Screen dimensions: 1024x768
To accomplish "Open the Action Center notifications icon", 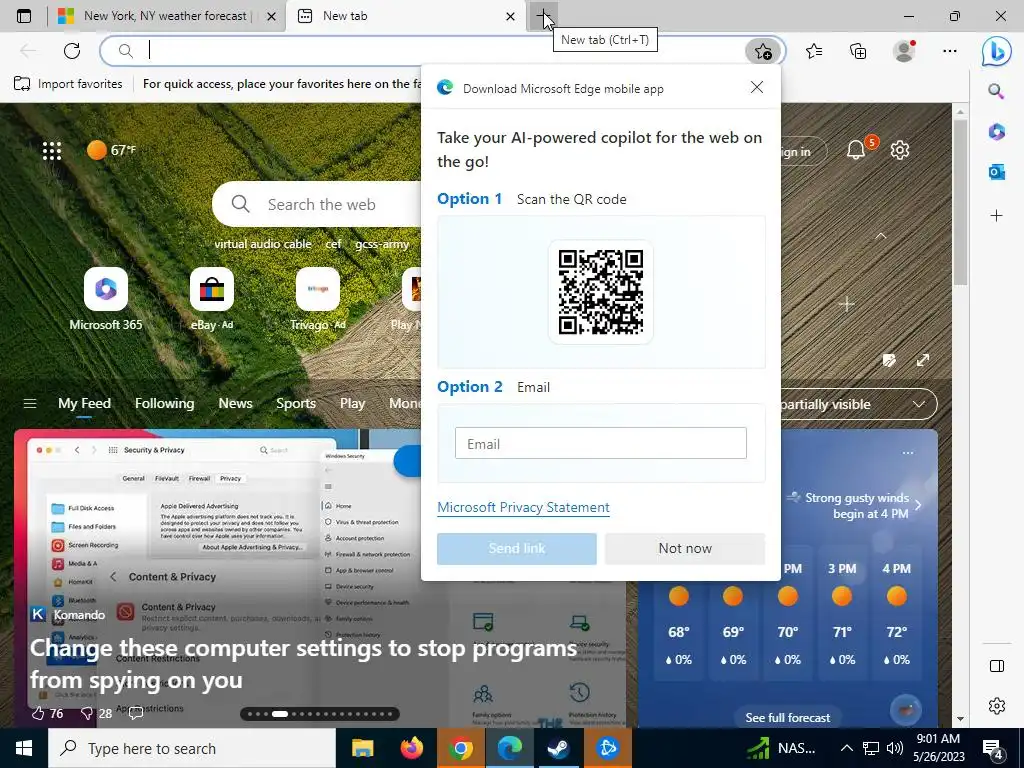I will 993,748.
